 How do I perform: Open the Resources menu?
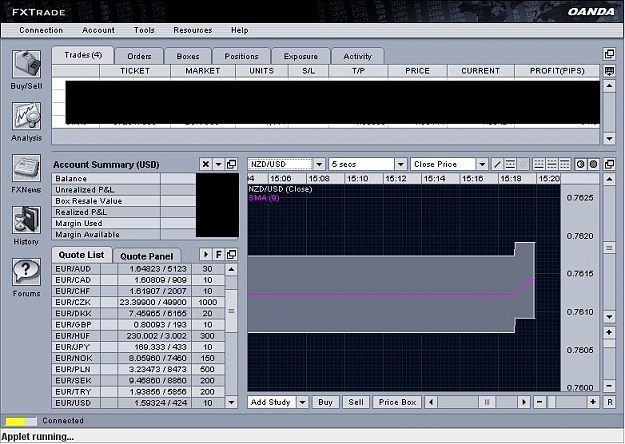[x=193, y=30]
